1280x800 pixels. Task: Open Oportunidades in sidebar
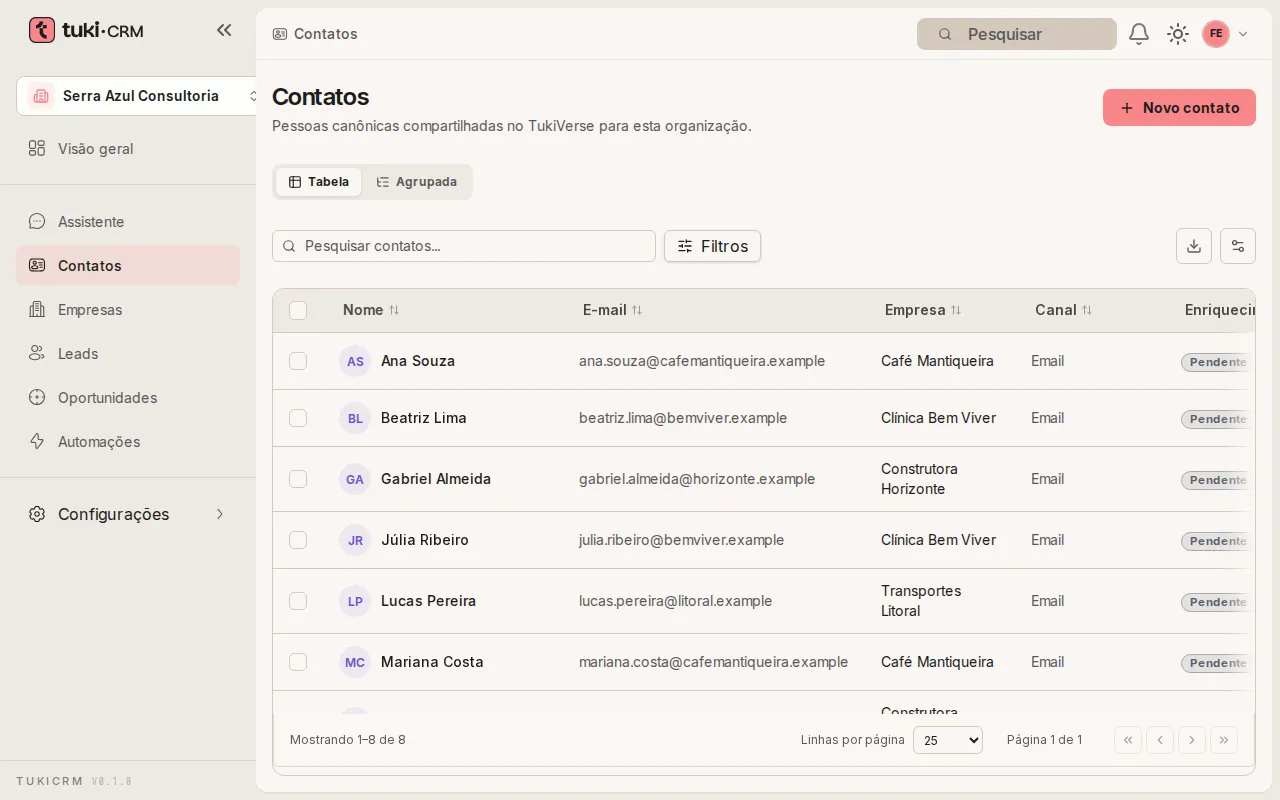click(128, 398)
